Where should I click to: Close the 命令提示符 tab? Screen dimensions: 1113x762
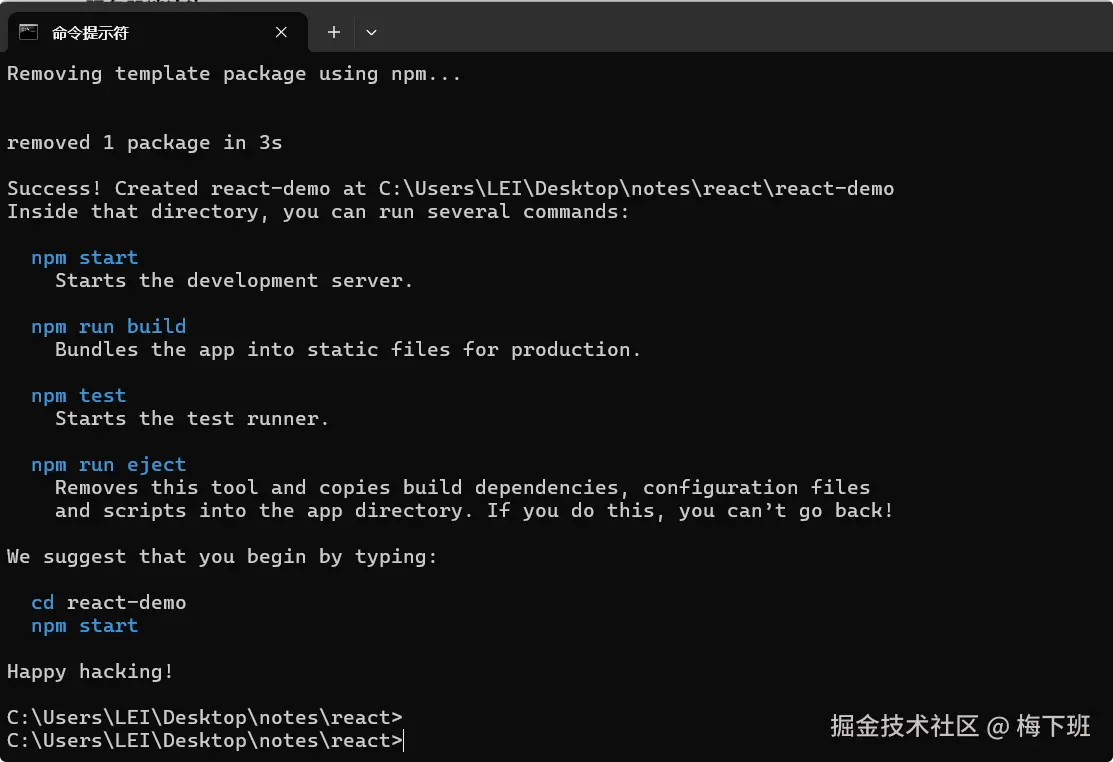(x=282, y=32)
